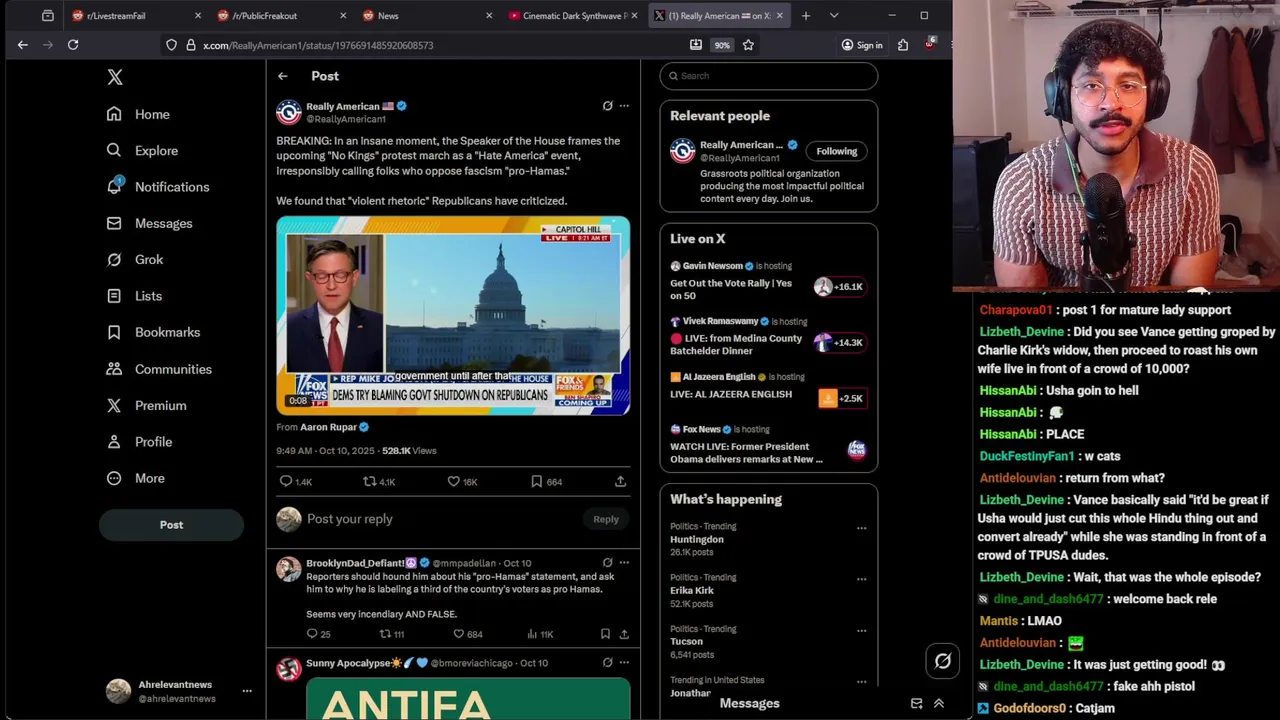
Task: Play the Capitol Hill video thumbnail
Action: 453,315
